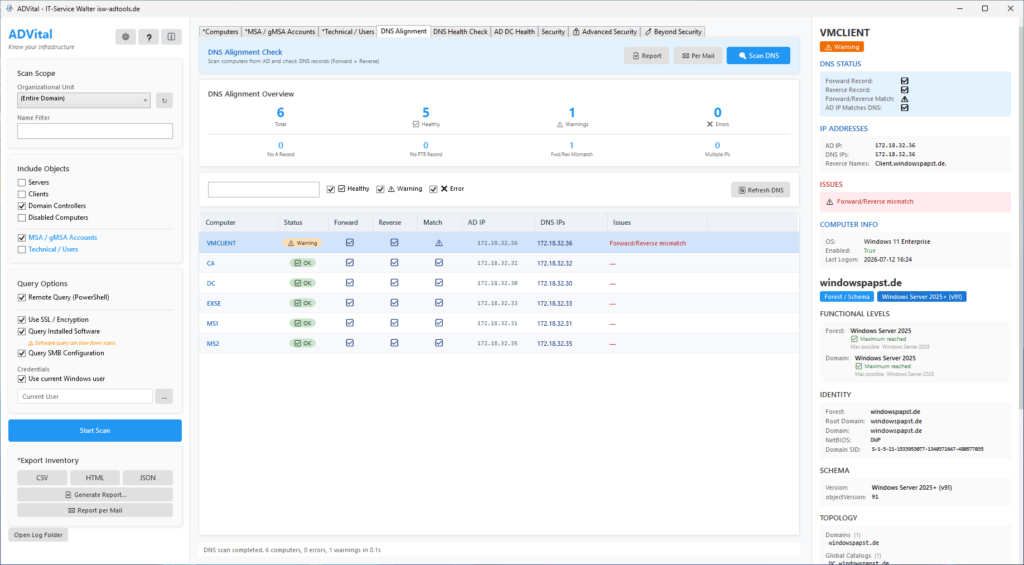
Task: Toggle the side panel layout icon
Action: [171, 37]
